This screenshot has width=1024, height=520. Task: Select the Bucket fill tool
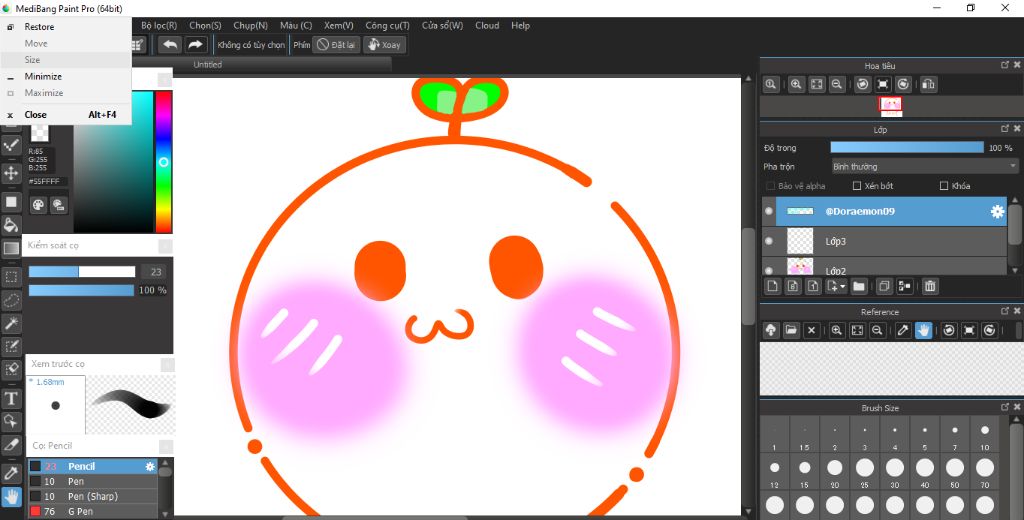tap(12, 225)
